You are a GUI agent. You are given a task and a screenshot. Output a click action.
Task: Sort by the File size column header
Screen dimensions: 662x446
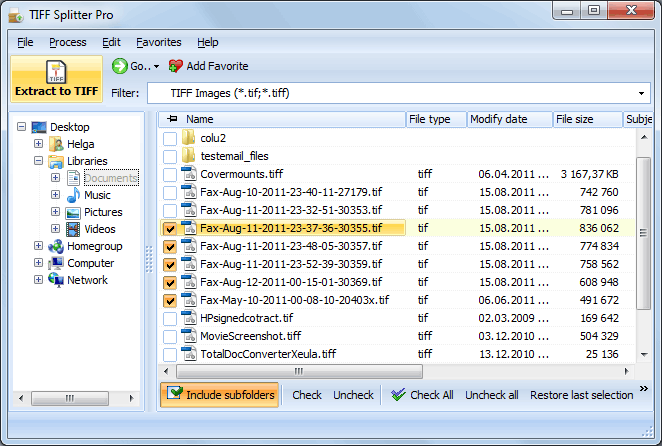coord(587,119)
